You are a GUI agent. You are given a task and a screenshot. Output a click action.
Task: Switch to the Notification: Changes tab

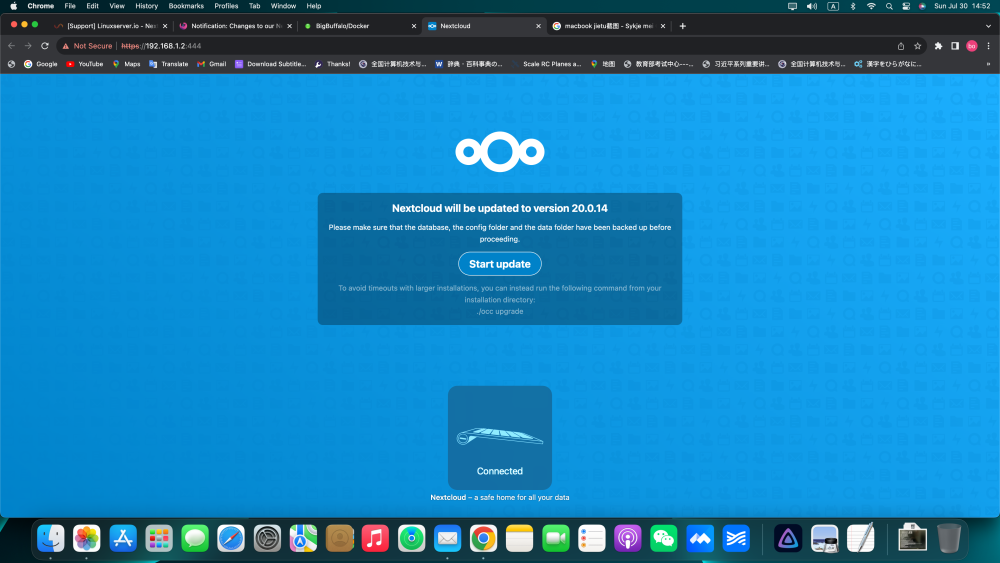235,26
